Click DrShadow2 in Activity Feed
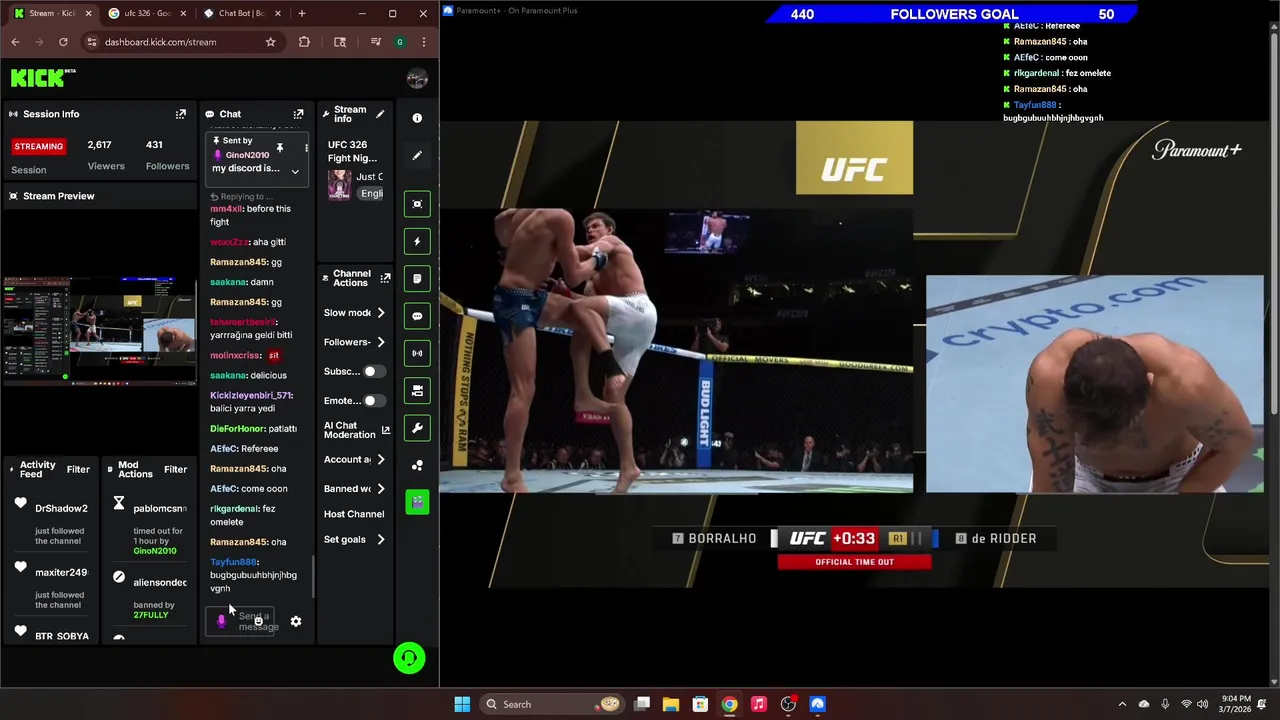 (61, 509)
